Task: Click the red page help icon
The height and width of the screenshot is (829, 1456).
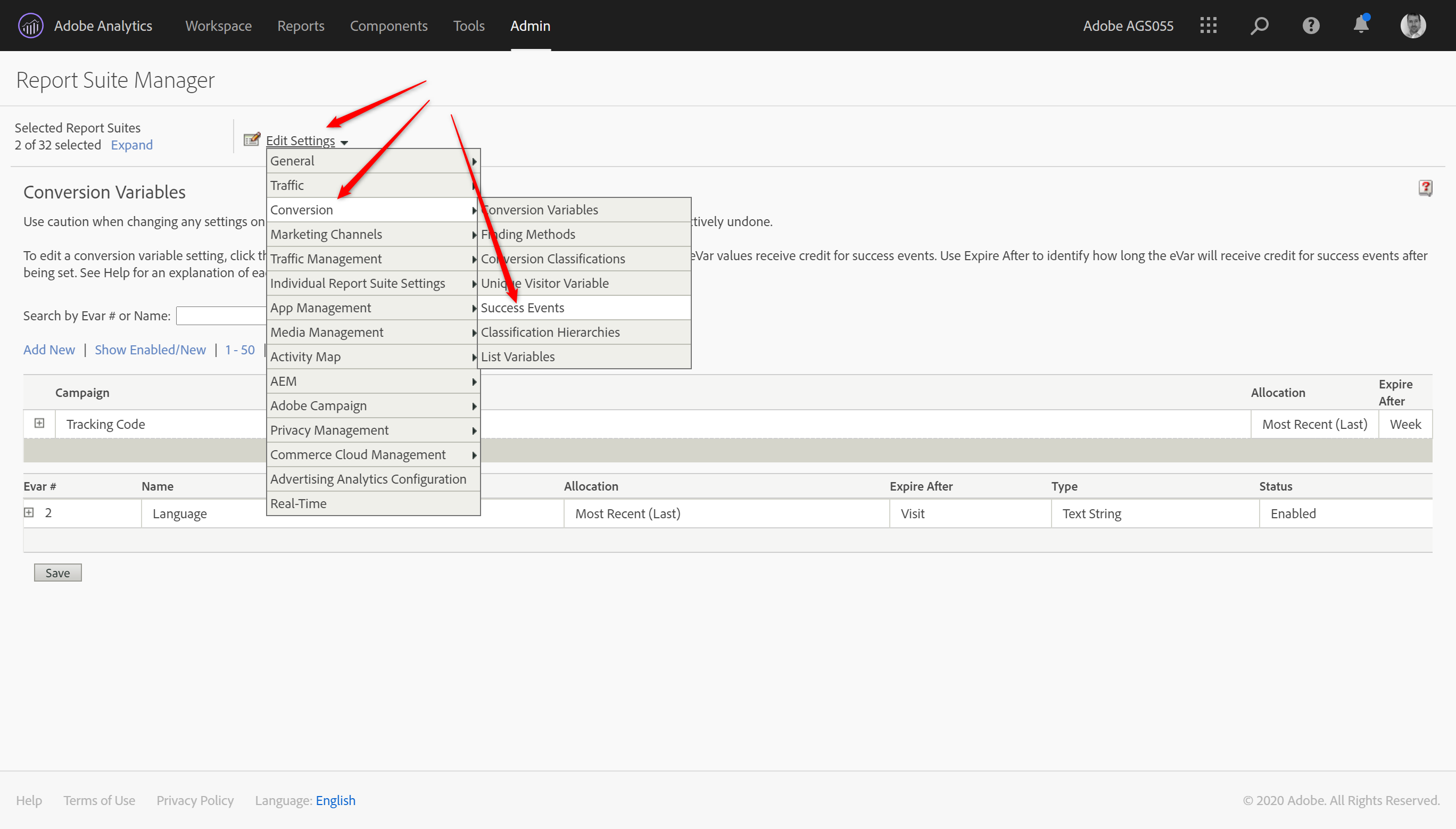Action: coord(1425,188)
